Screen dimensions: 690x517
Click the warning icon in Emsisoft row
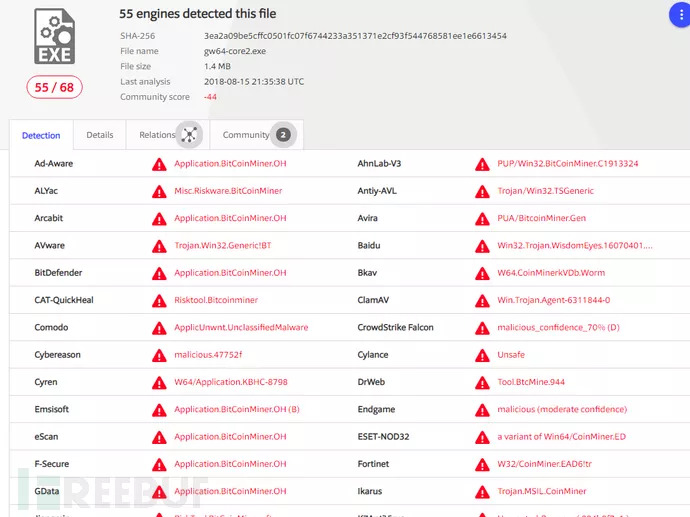(x=159, y=410)
